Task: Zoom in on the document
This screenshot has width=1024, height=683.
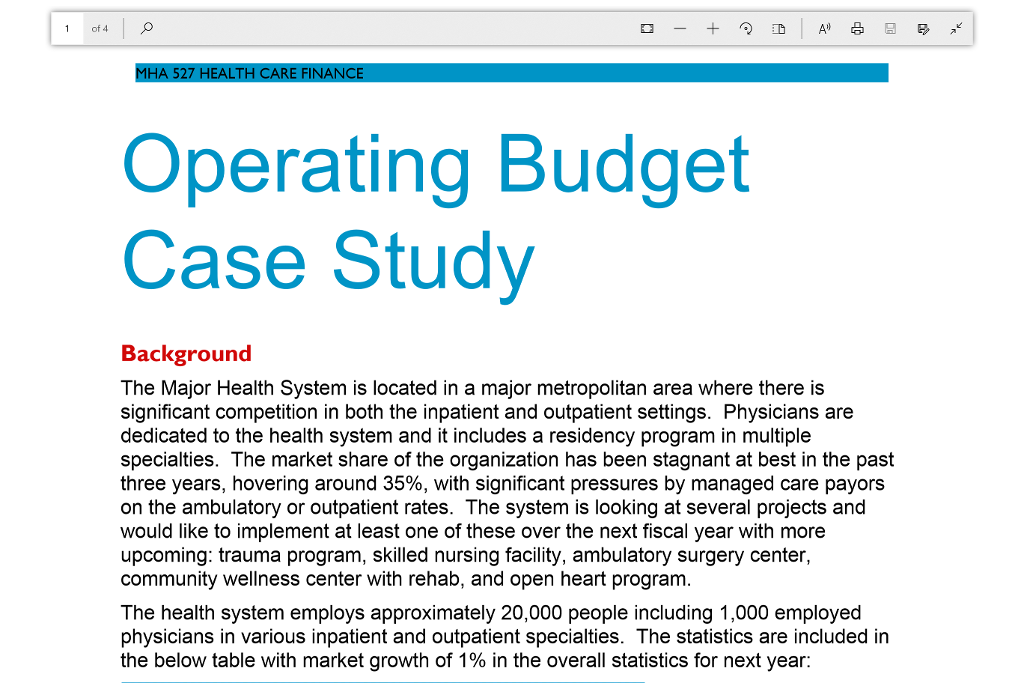Action: coord(713,28)
